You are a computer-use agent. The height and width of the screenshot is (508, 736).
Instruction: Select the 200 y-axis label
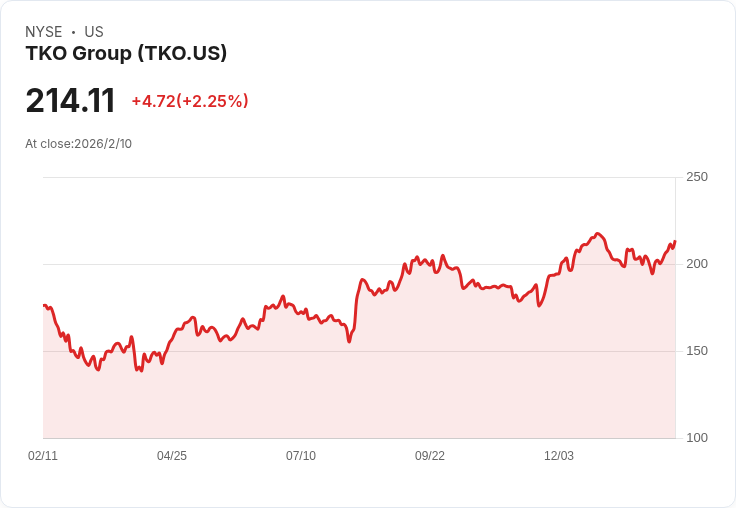coord(697,264)
